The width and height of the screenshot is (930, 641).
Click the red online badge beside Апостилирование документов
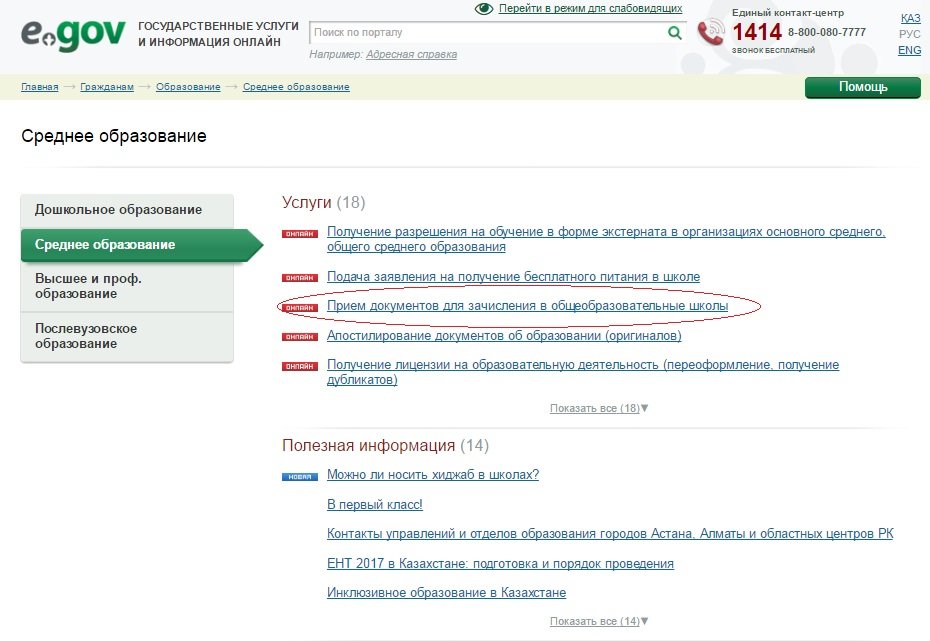point(300,337)
